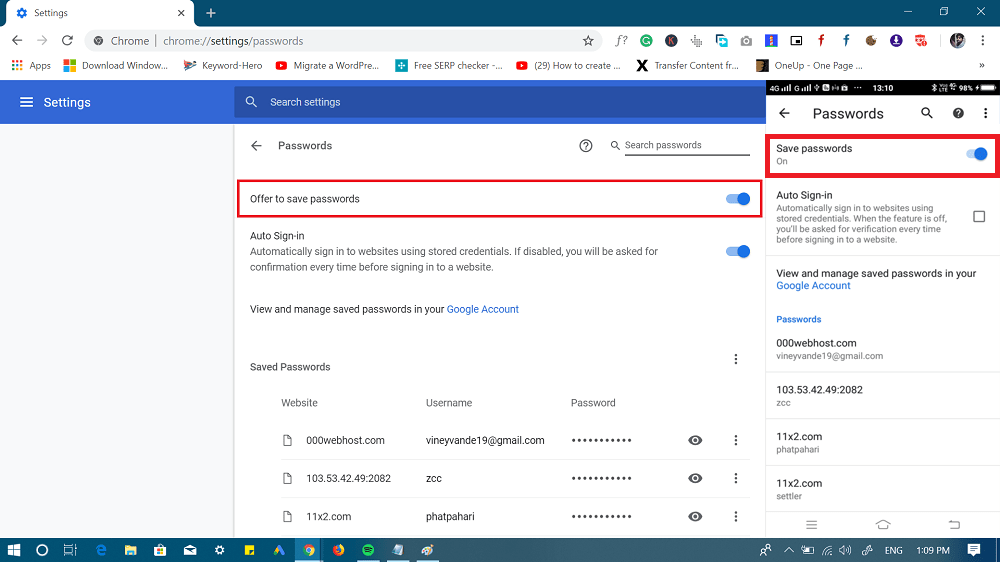
Task: Reload the Chrome page
Action: 67,41
